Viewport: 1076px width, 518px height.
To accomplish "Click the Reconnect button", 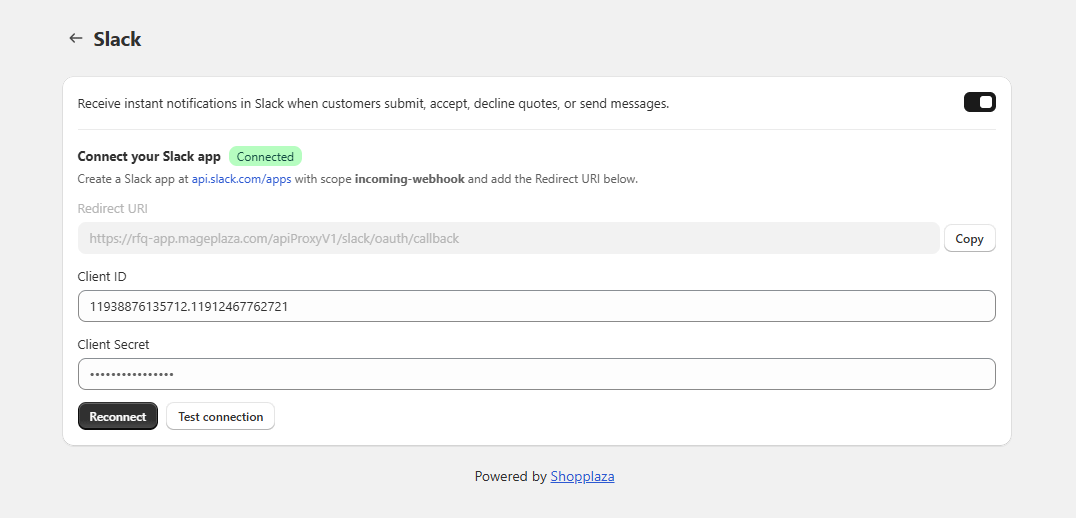I will [118, 416].
